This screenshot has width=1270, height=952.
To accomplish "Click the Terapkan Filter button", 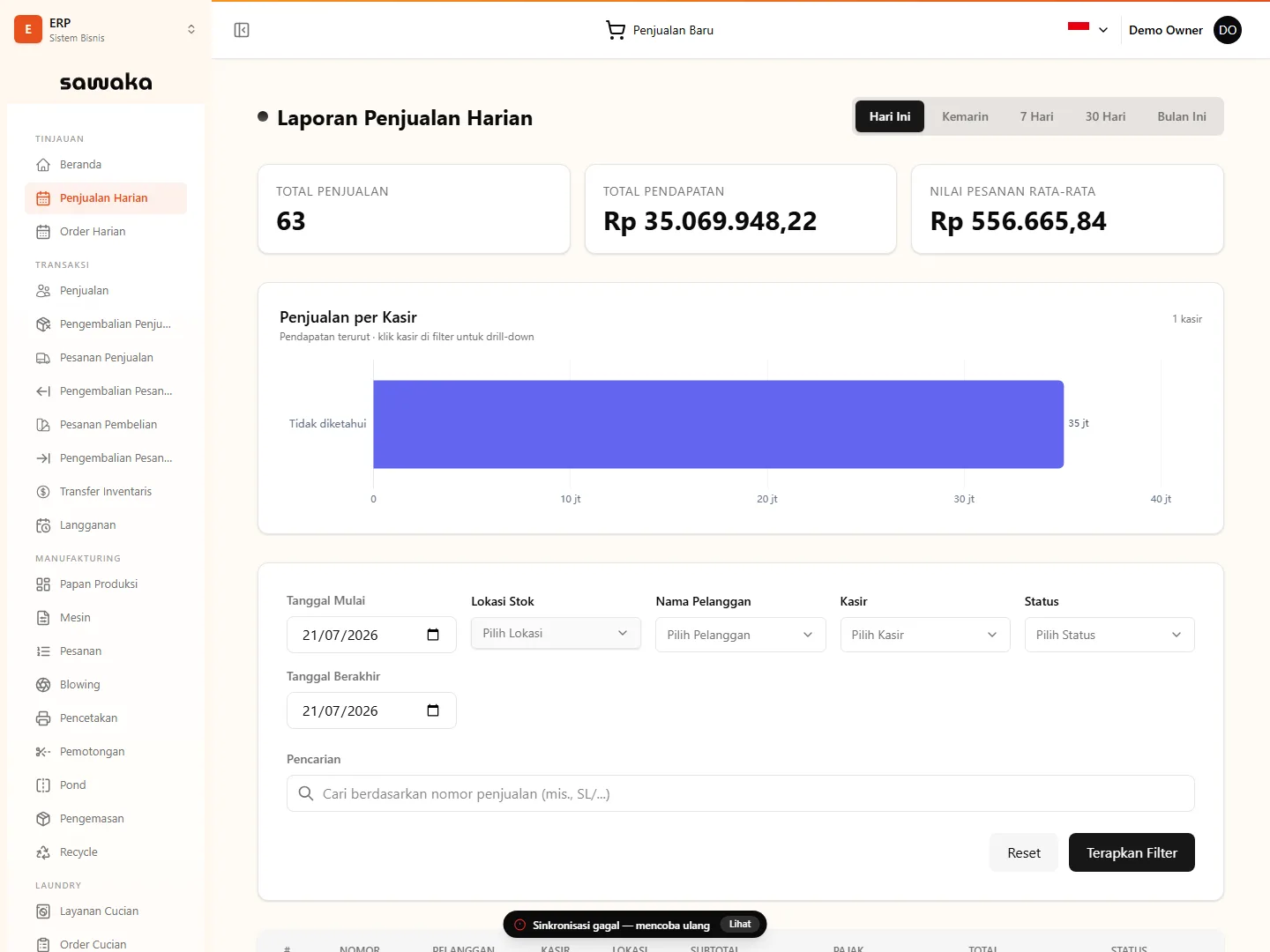I will (1132, 852).
